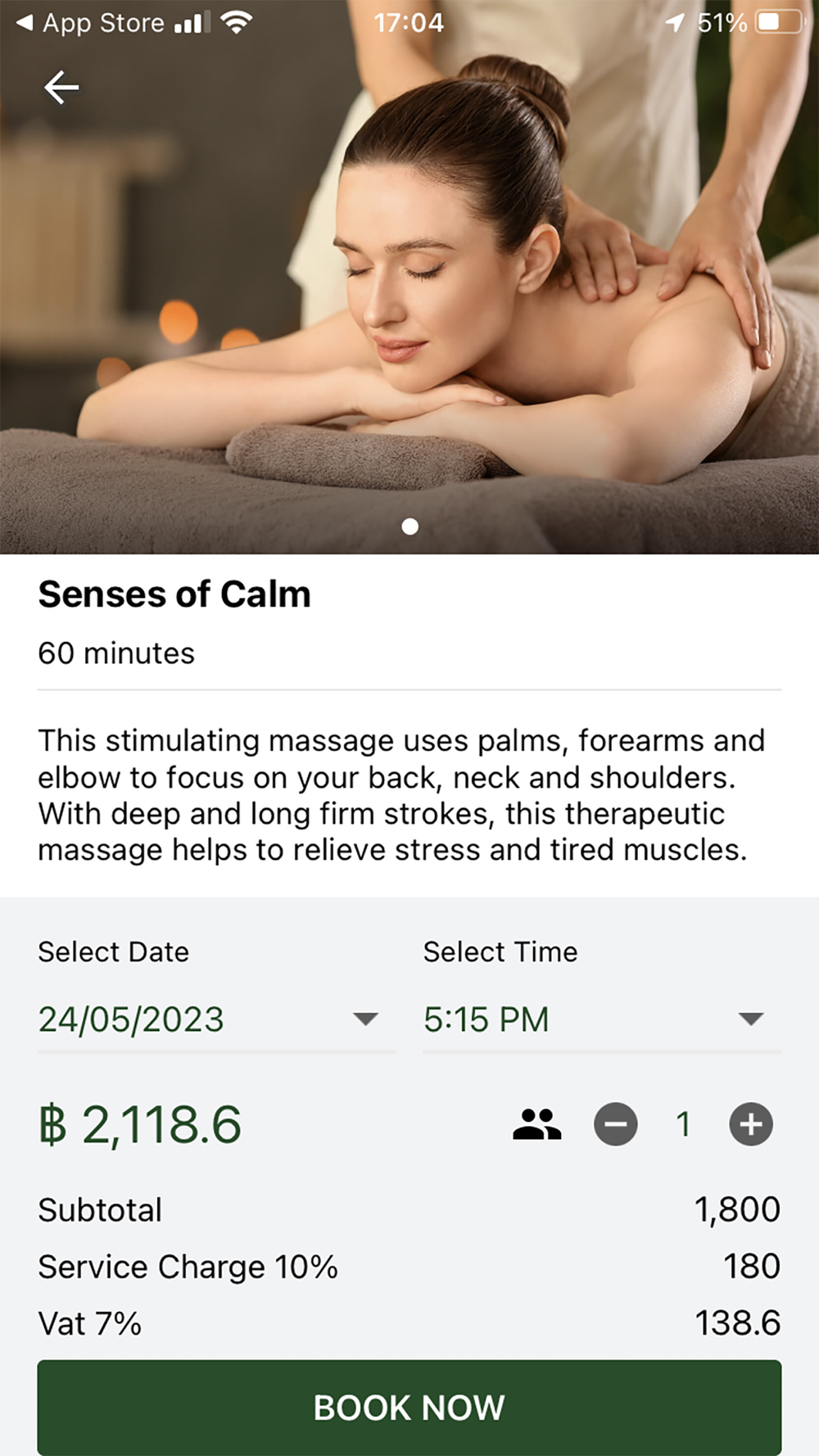Tap the battery indicator icon
The height and width of the screenshot is (1456, 819).
[x=779, y=22]
